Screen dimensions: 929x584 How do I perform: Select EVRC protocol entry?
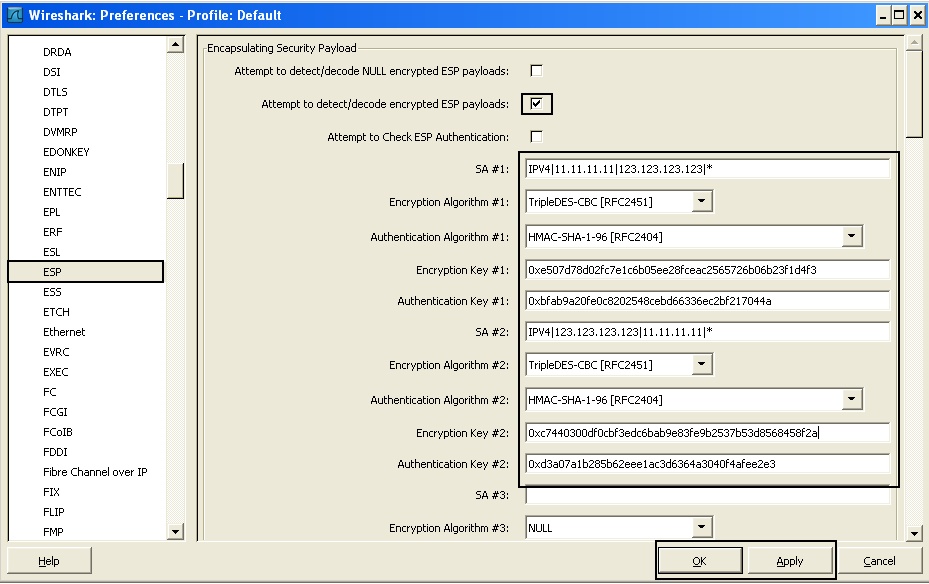(56, 352)
